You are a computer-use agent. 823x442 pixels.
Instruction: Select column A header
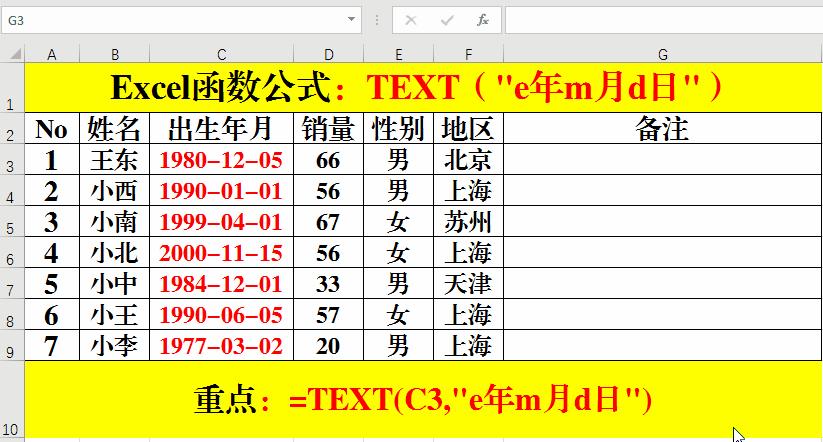coord(52,54)
